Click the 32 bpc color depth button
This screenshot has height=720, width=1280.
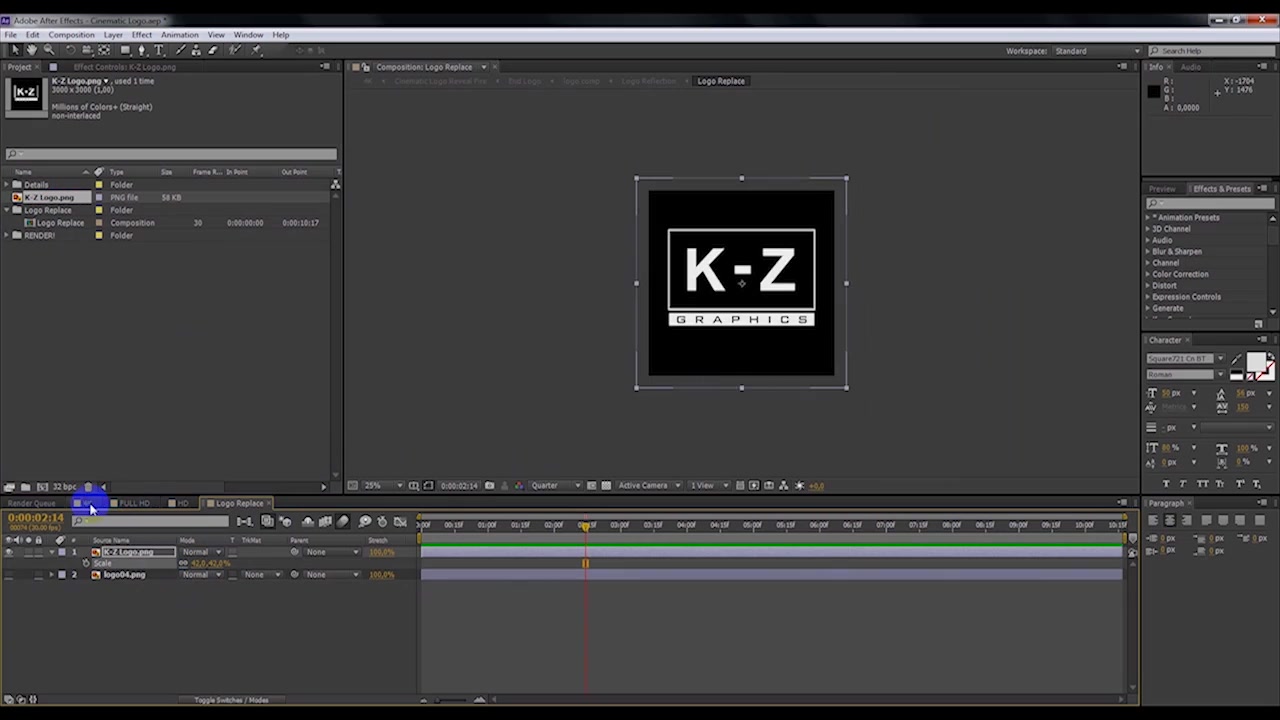[63, 487]
